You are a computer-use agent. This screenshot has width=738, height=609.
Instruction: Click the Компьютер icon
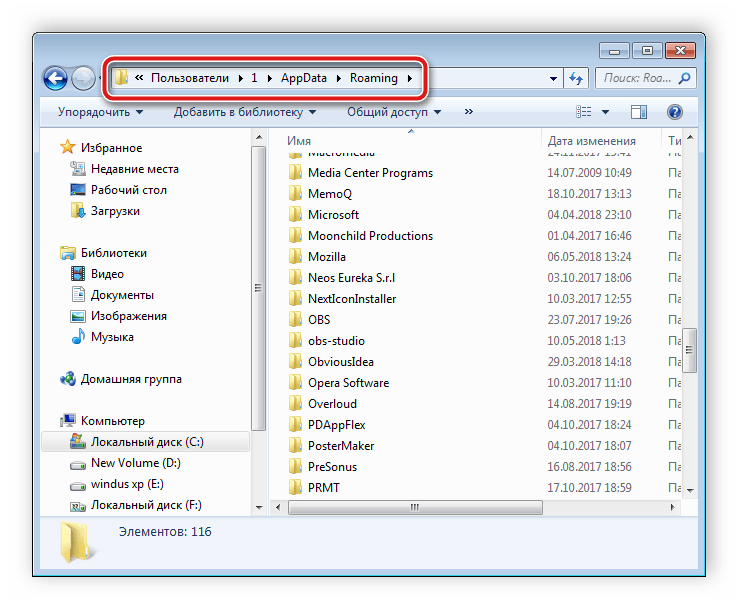click(68, 420)
